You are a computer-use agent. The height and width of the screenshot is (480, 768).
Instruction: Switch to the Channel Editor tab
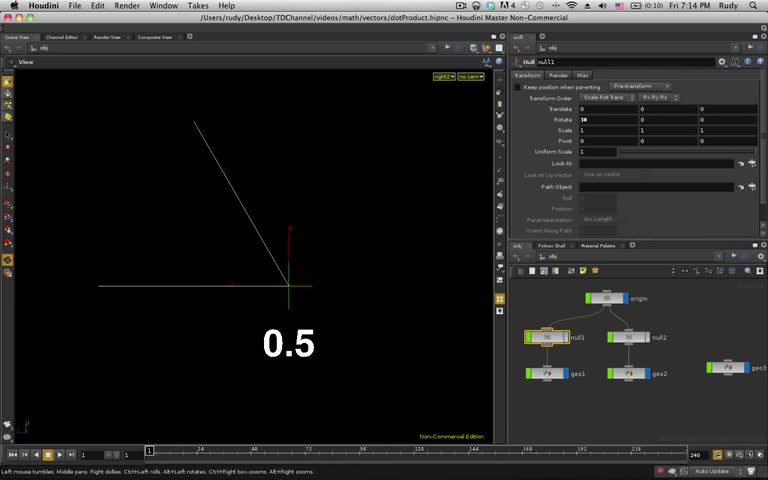(62, 37)
